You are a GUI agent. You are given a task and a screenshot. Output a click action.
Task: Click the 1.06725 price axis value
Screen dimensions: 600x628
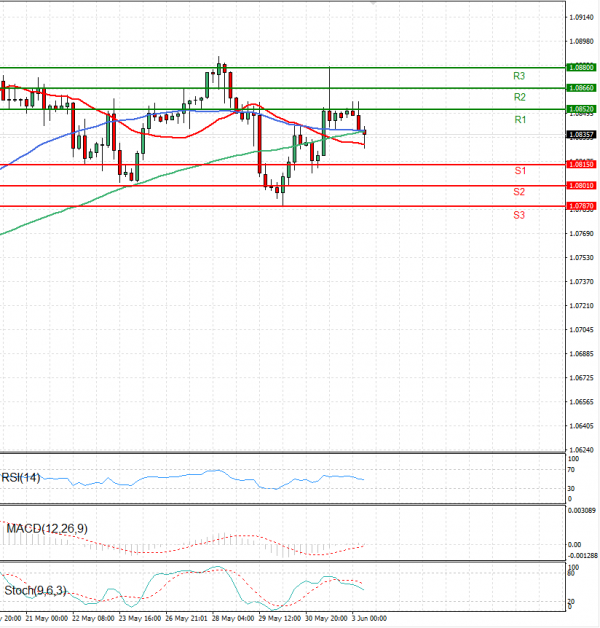click(582, 378)
